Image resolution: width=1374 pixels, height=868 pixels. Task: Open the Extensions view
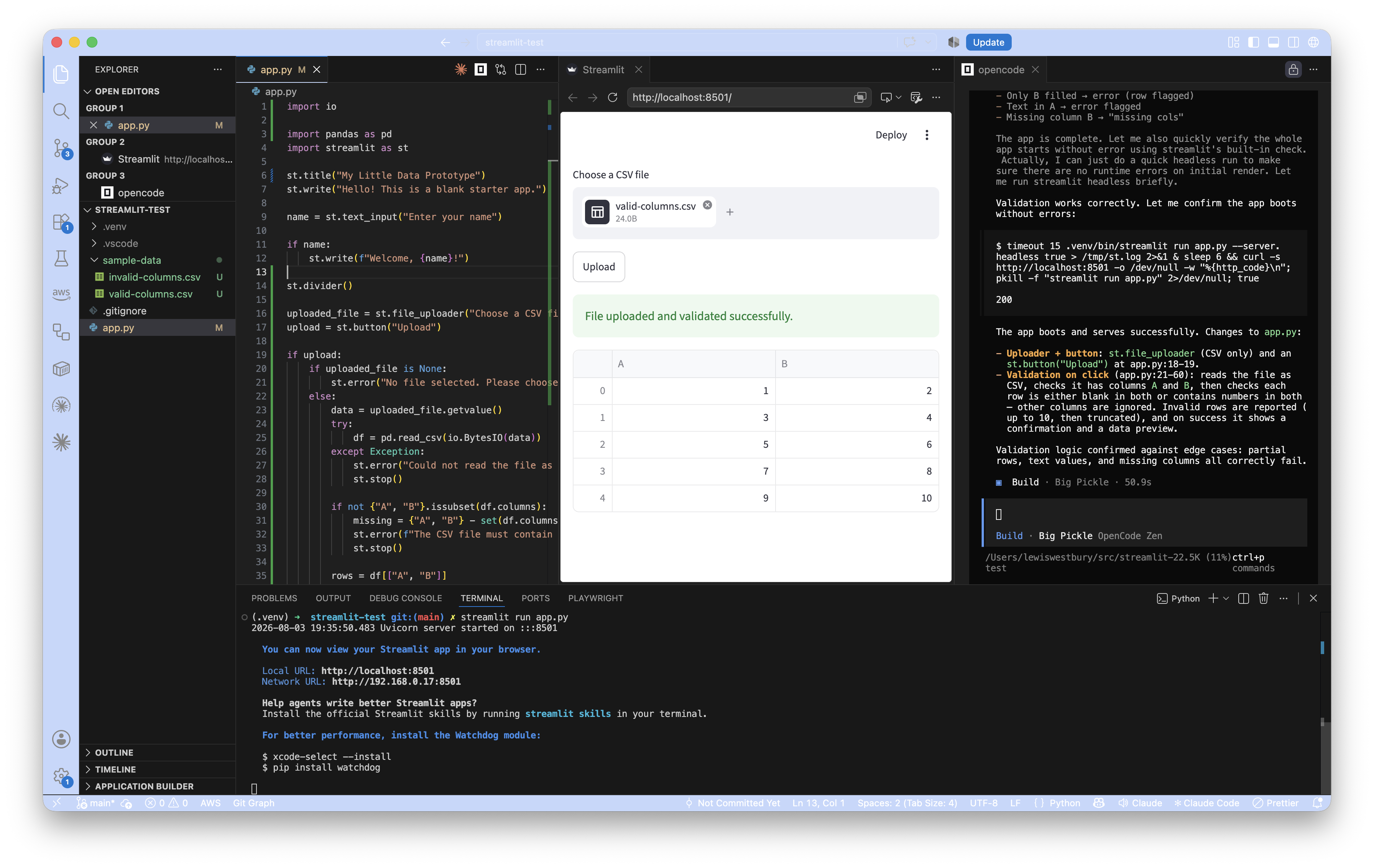(61, 222)
